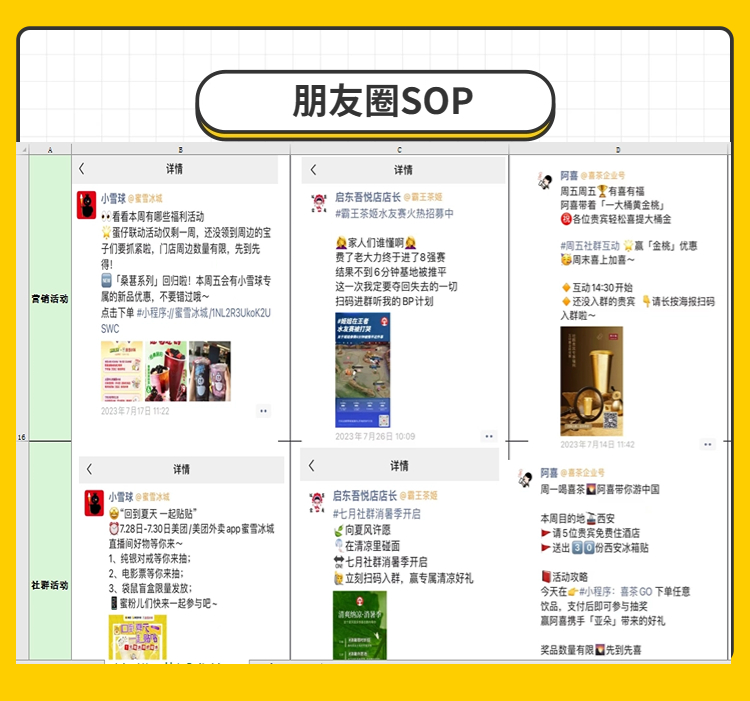The height and width of the screenshot is (701, 750).
Task: Click 小雪球 avatar in 回到夏天 post
Action: 94,503
